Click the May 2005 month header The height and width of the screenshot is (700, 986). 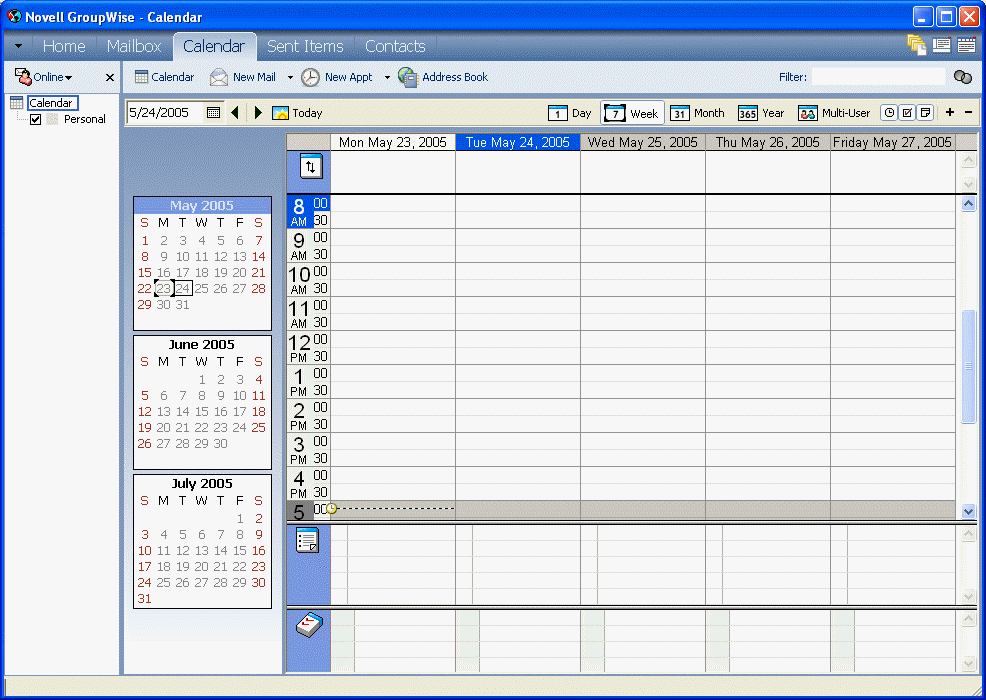[202, 206]
